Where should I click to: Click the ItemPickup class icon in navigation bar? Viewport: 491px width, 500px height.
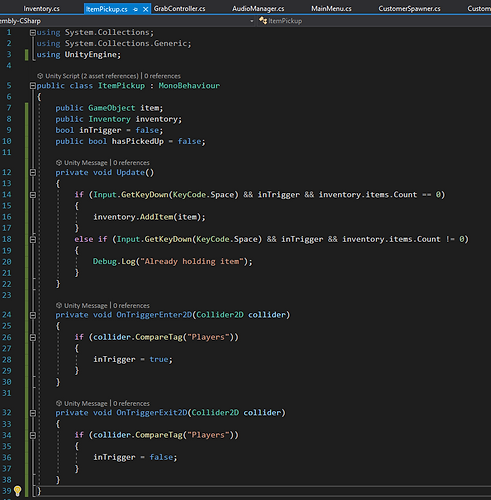coord(263,21)
